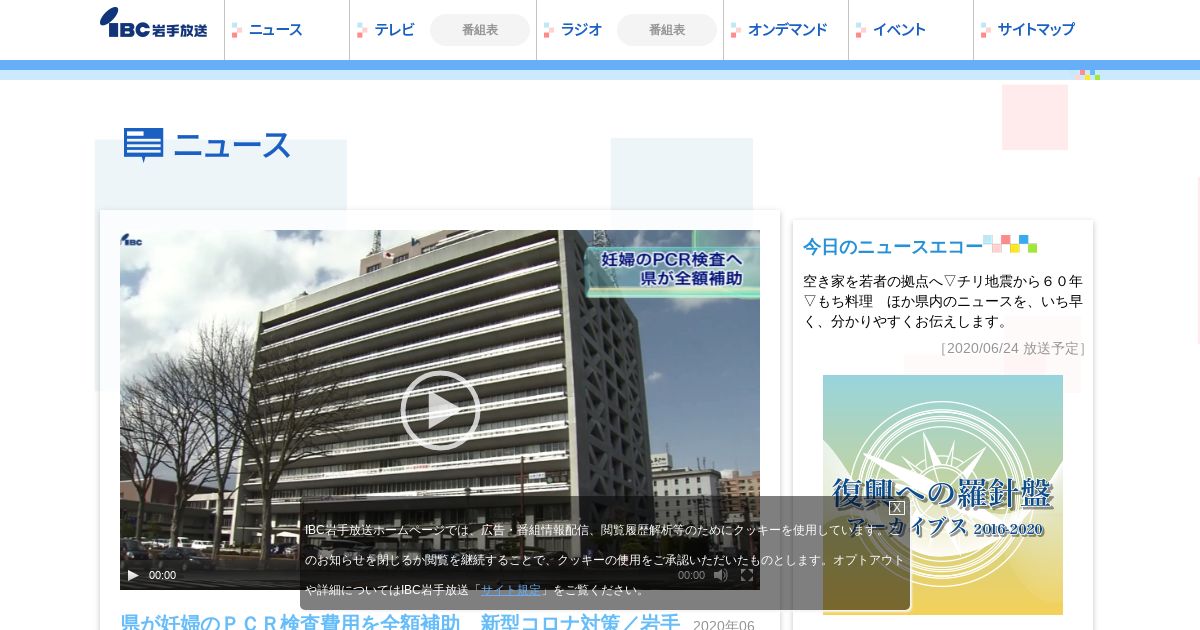Open the 復興への羅針盤 アーカイブス banner
The height and width of the screenshot is (630, 1200).
point(943,495)
